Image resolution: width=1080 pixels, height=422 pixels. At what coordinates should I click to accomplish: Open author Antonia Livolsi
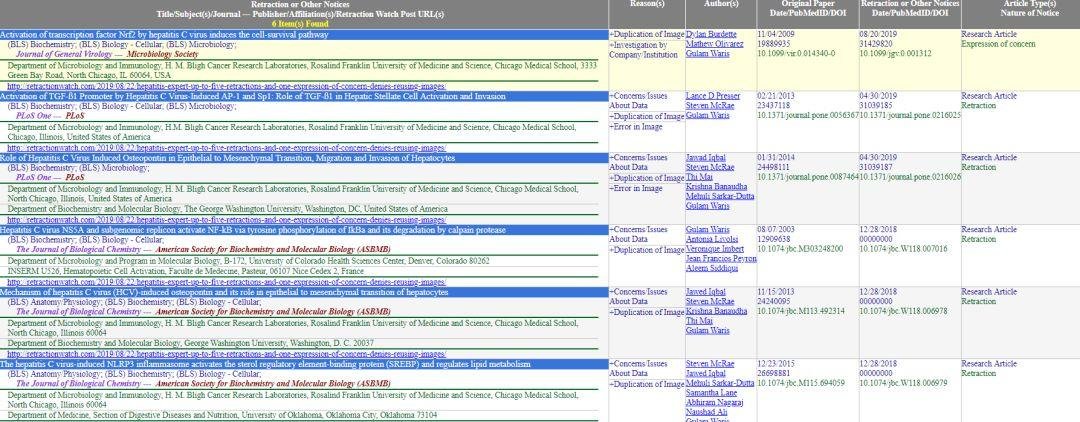tap(710, 239)
